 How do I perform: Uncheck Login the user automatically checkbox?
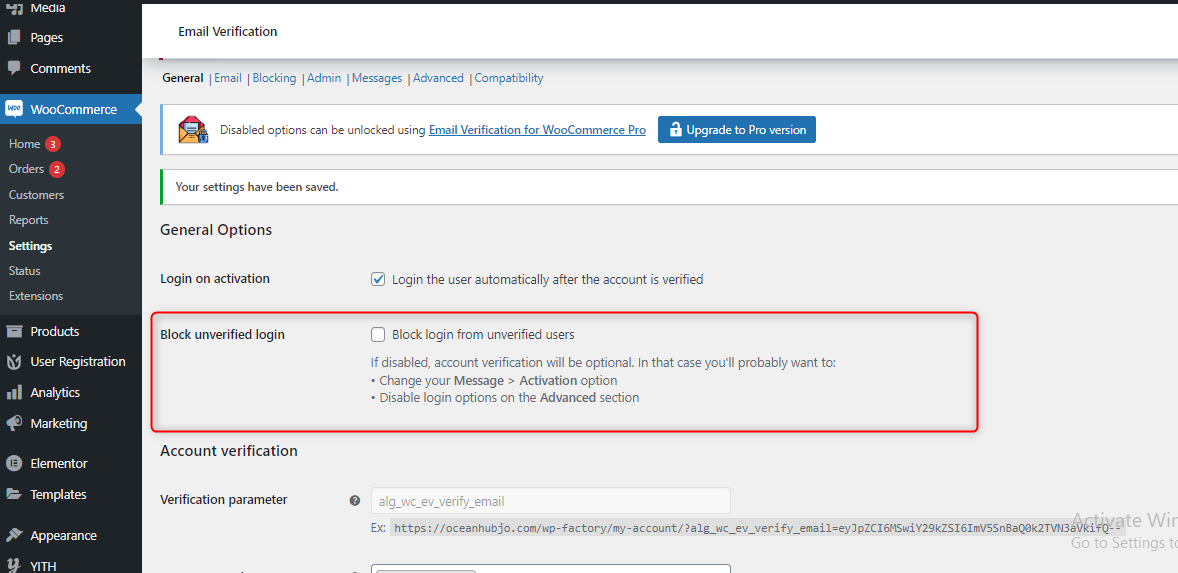point(379,279)
